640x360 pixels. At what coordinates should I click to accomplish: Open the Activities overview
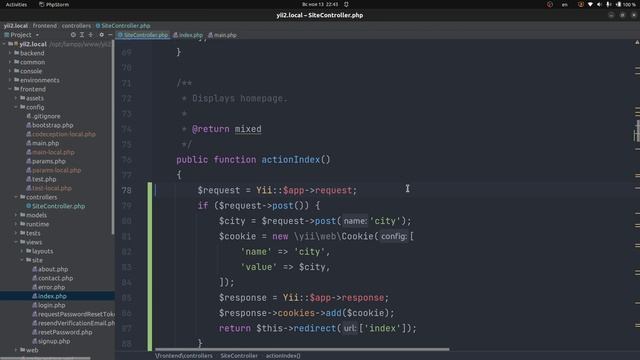16,4
